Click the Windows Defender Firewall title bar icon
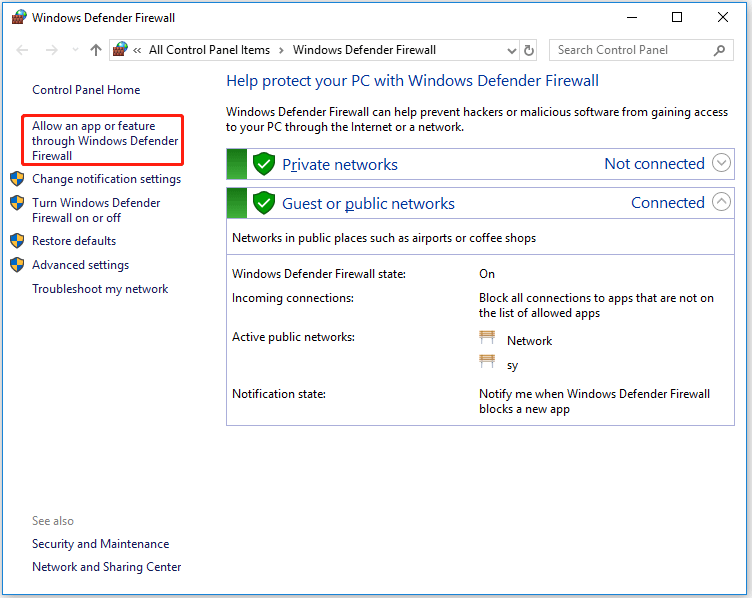 tap(18, 17)
